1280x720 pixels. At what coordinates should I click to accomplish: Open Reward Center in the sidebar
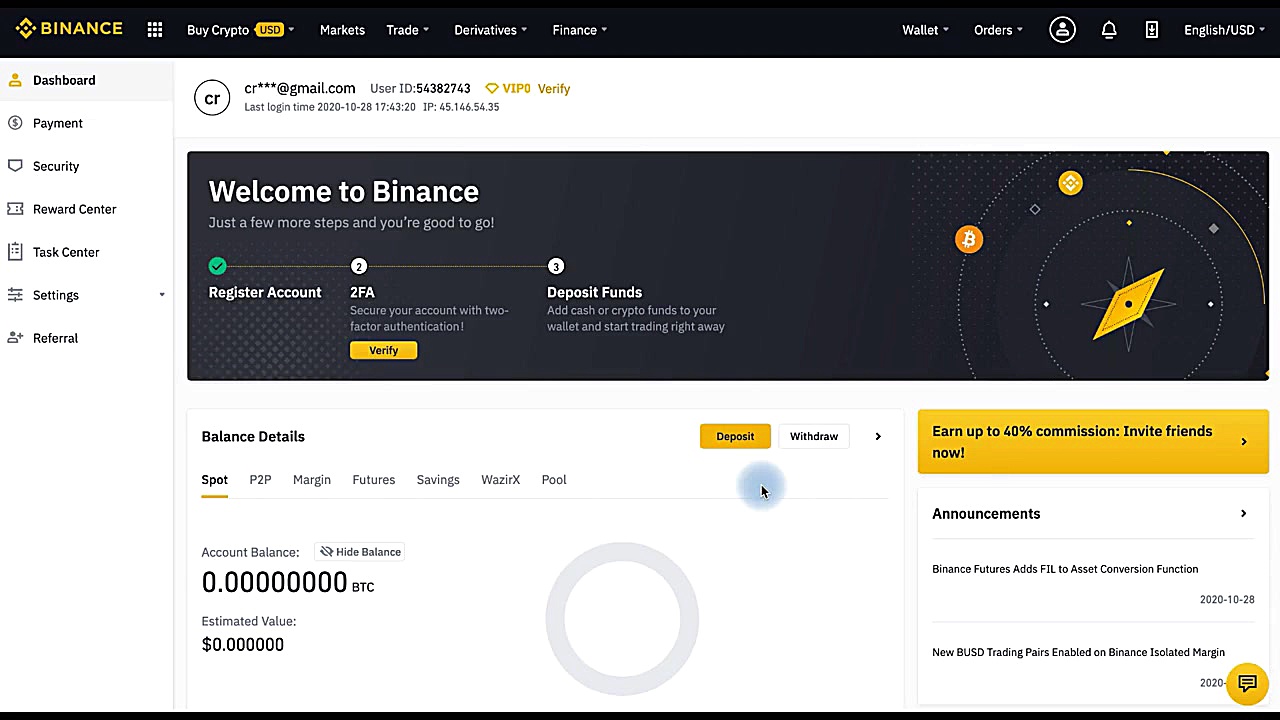pyautogui.click(x=75, y=209)
